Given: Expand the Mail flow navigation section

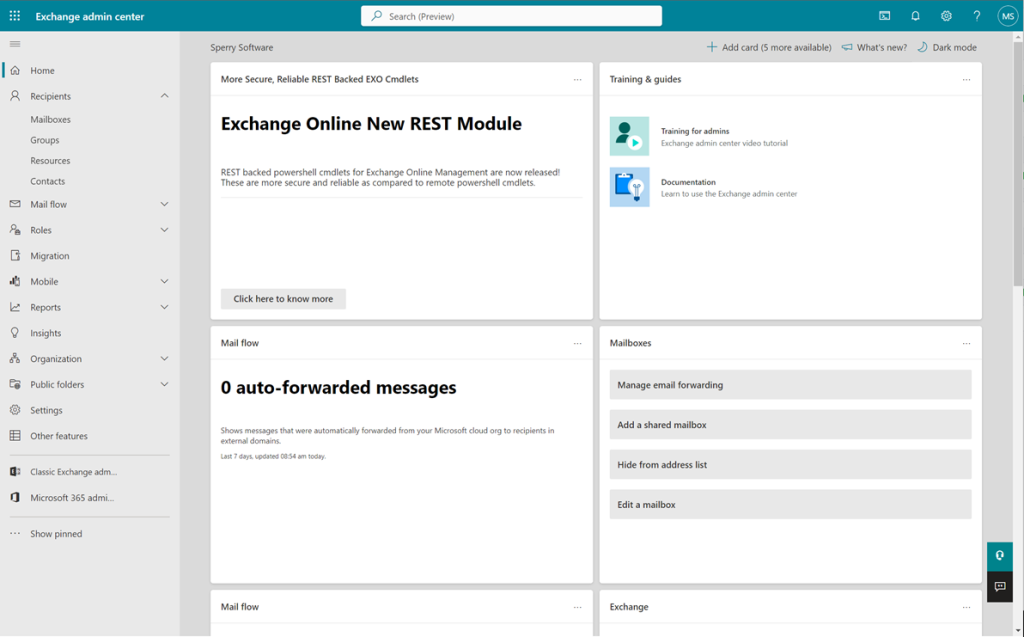Looking at the screenshot, I should click(166, 204).
